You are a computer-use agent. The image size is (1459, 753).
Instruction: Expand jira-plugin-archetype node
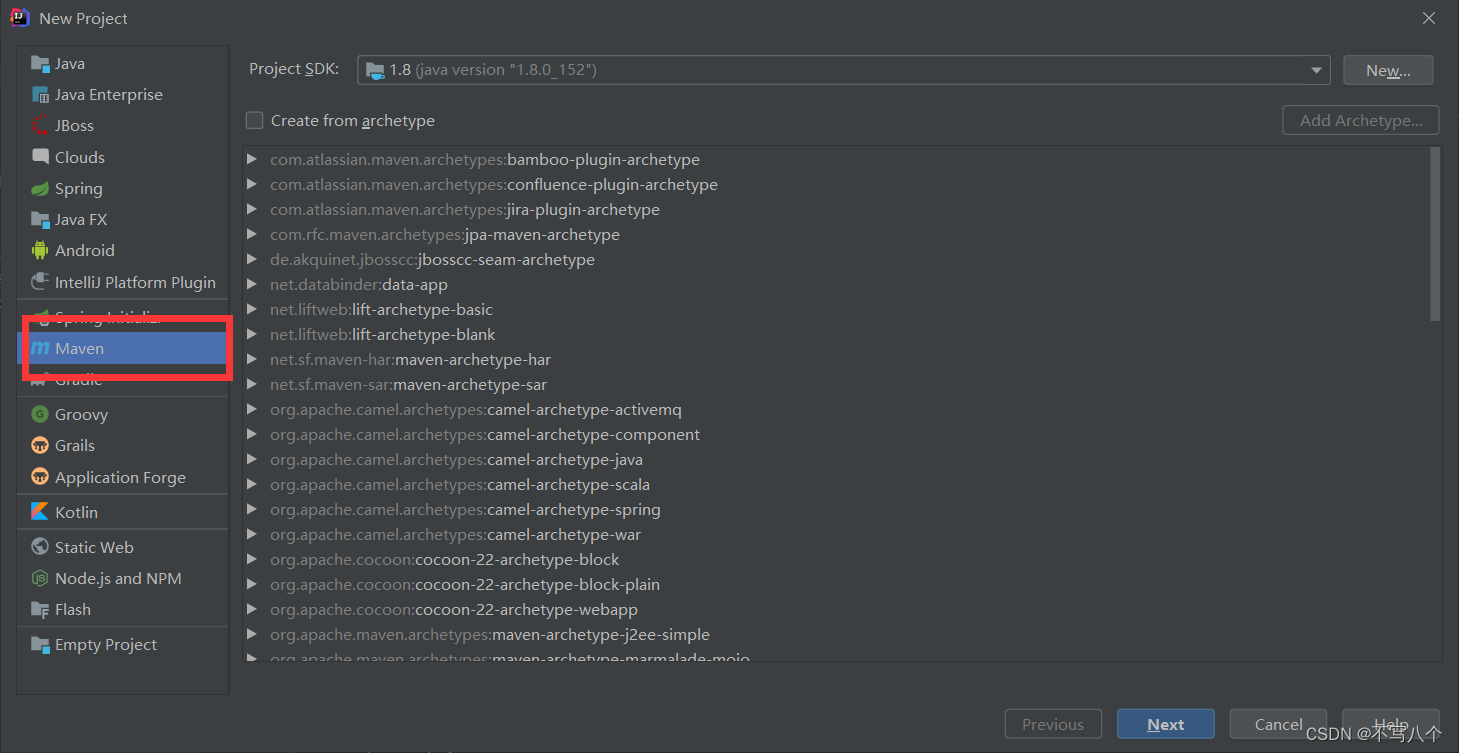[252, 210]
